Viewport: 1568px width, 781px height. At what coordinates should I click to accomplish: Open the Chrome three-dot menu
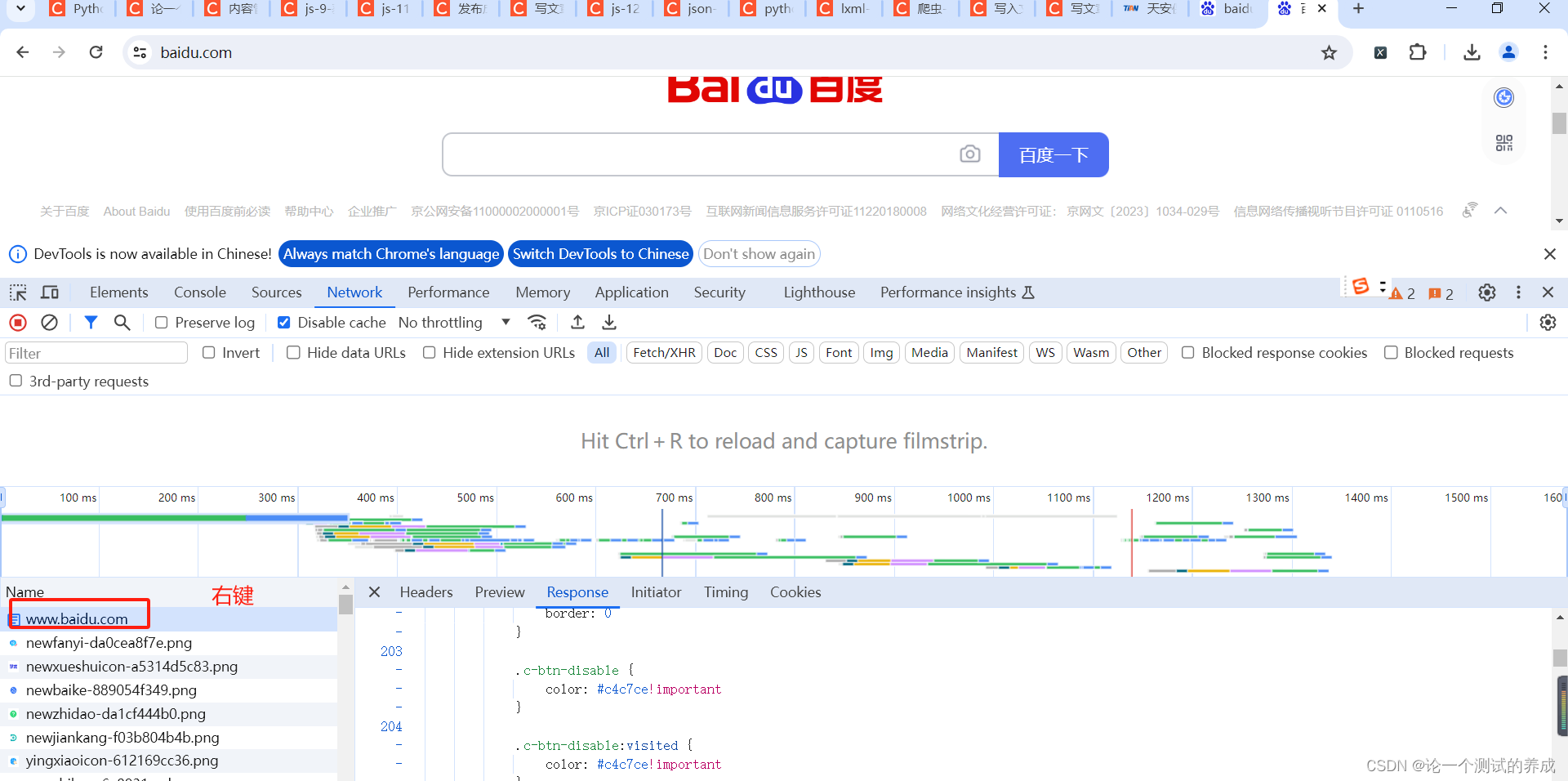point(1545,52)
